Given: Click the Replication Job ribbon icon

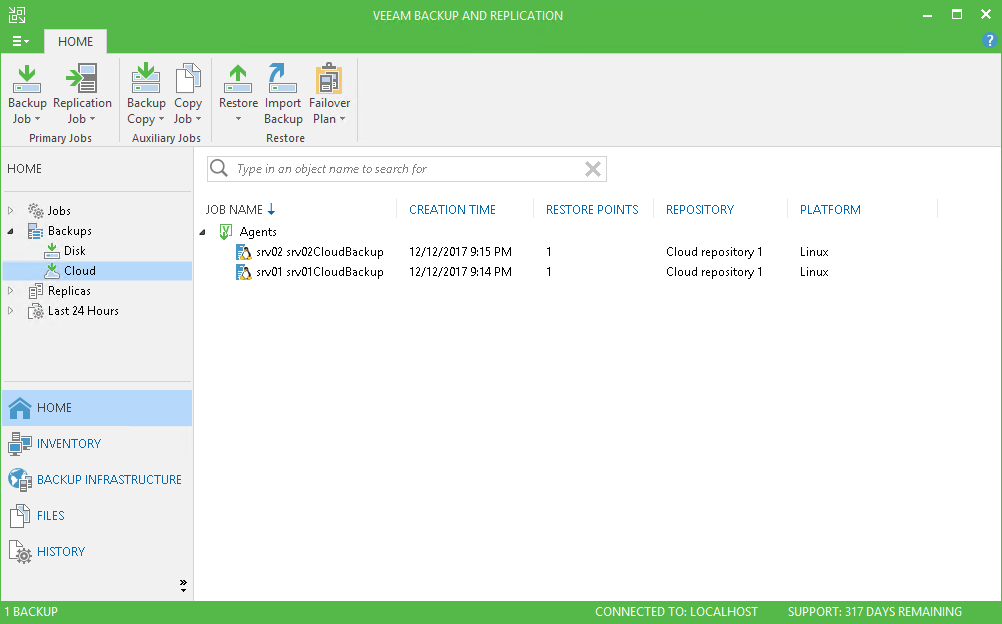Looking at the screenshot, I should click(x=82, y=78).
